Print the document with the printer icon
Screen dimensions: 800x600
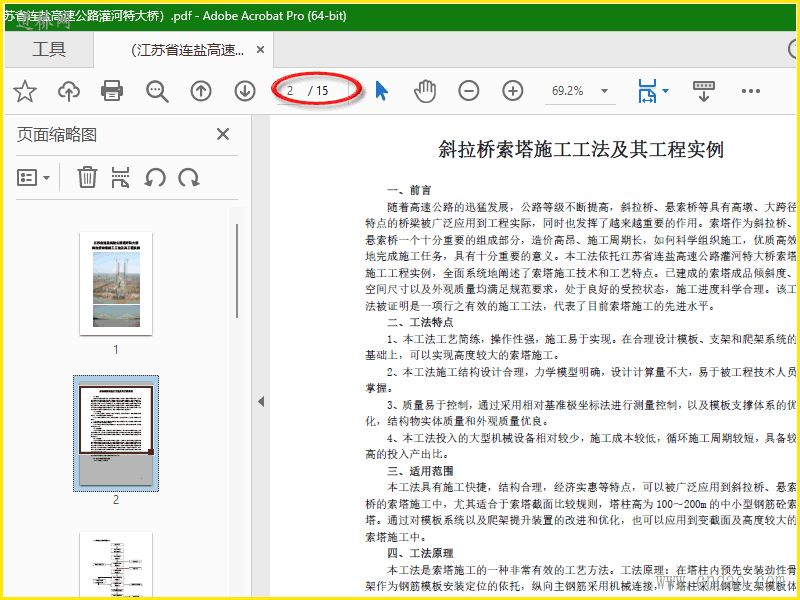(112, 91)
